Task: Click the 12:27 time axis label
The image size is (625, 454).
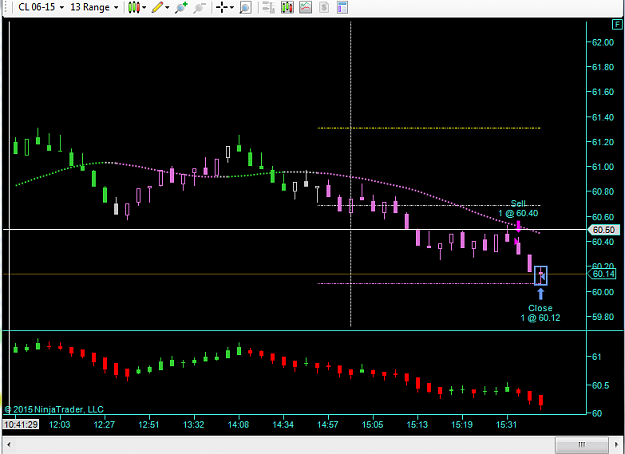Action: 104,425
